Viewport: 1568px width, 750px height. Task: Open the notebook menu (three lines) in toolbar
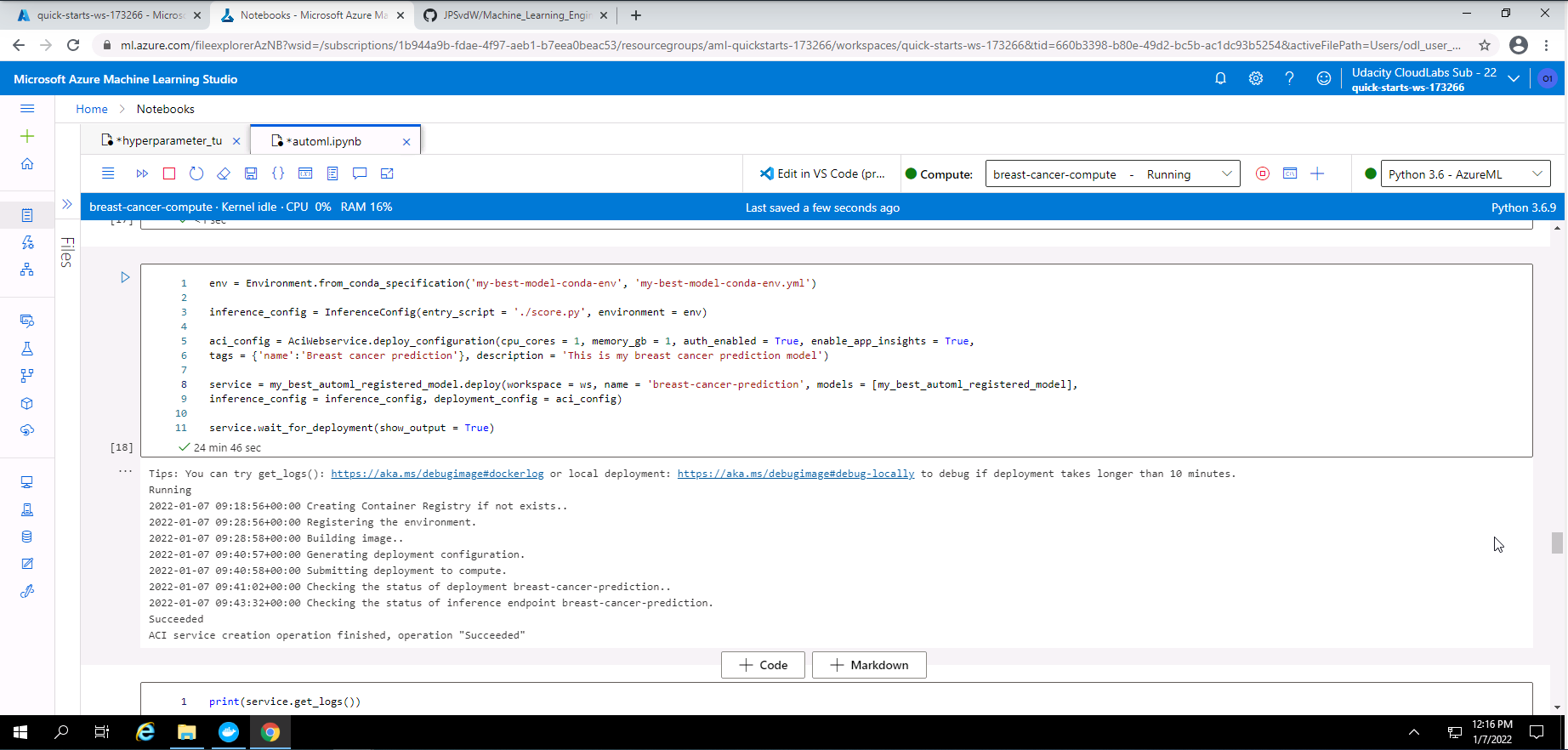108,173
